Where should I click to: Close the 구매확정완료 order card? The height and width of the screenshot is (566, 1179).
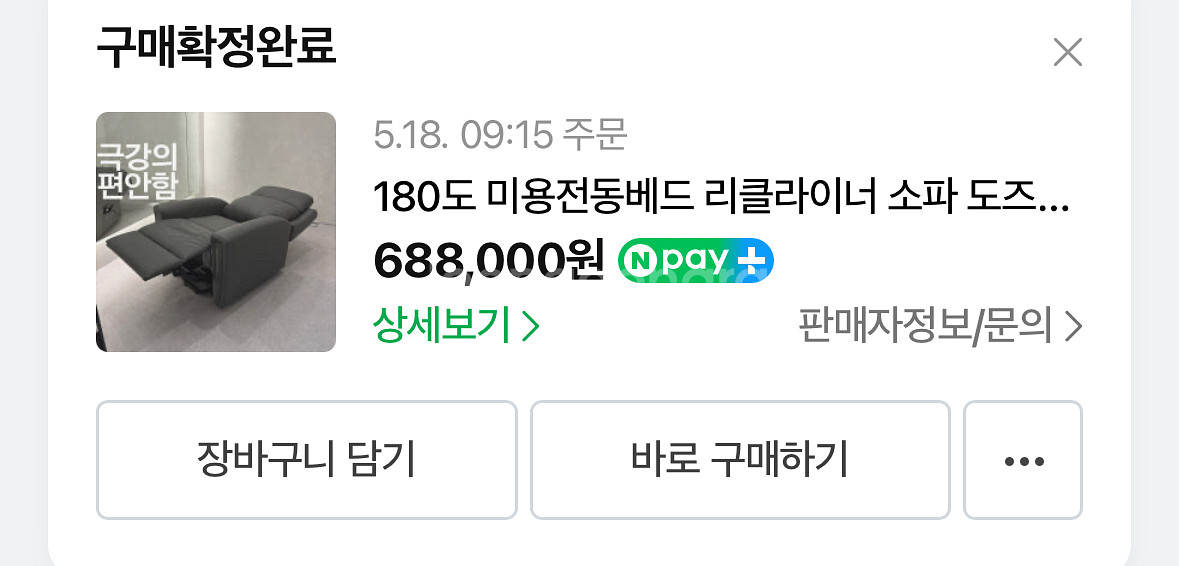1067,53
